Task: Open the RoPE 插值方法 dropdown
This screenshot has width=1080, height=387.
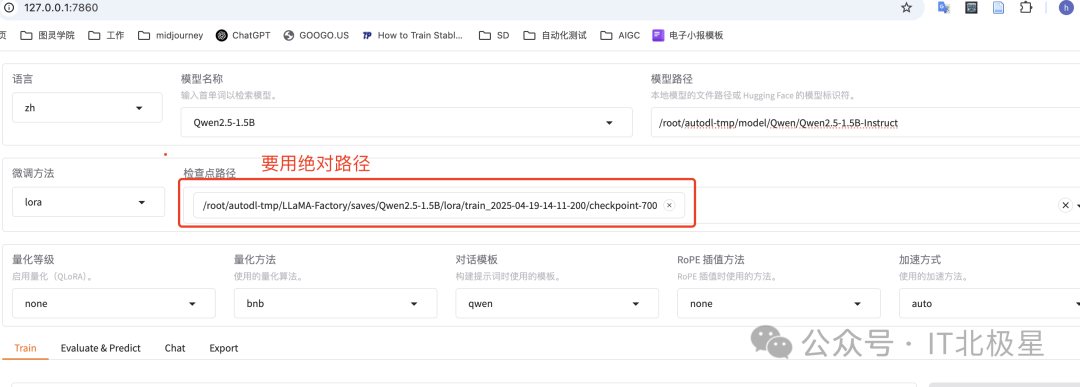Action: tap(779, 303)
